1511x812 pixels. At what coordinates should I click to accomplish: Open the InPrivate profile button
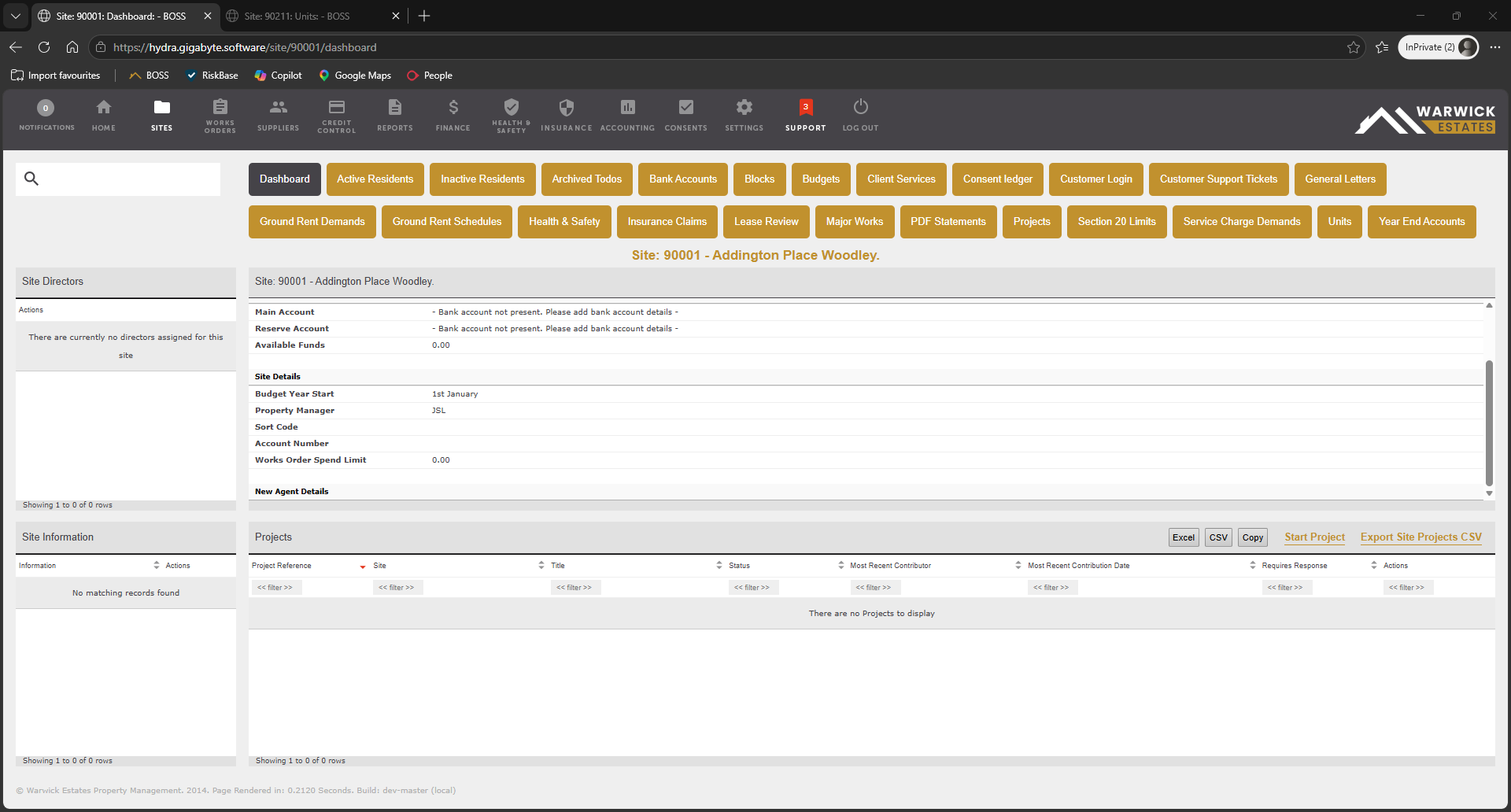tap(1438, 47)
